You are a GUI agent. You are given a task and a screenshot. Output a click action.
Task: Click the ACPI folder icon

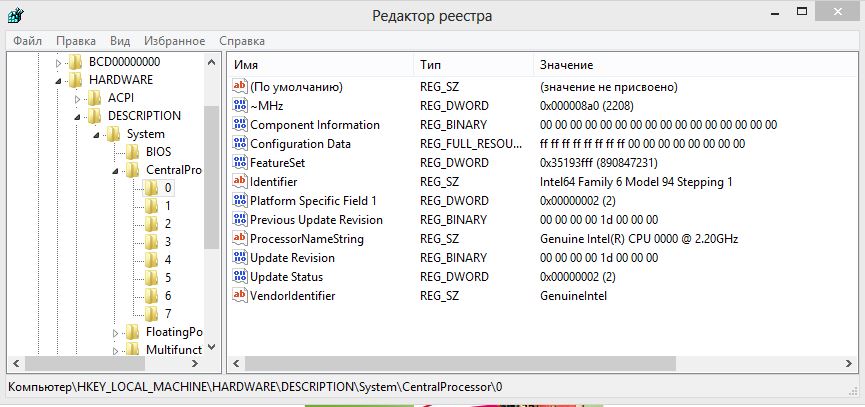[x=94, y=98]
